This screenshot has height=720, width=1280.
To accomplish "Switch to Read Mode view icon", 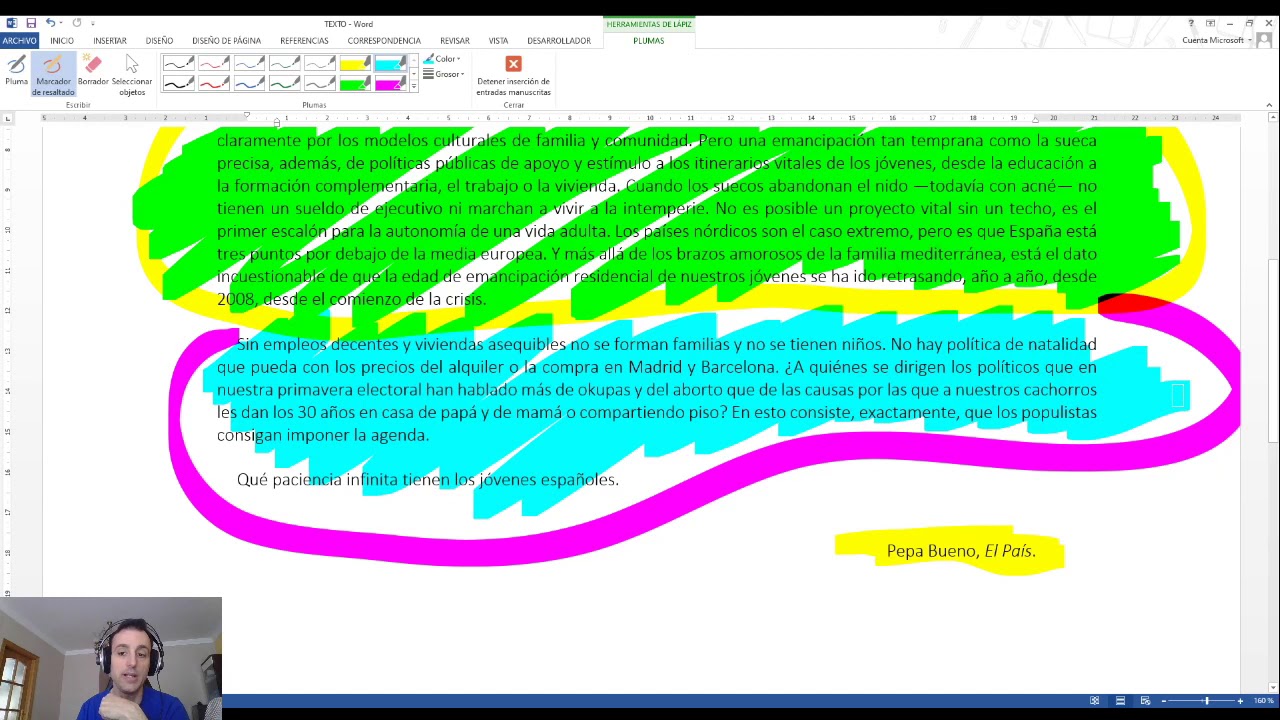I will (1095, 701).
